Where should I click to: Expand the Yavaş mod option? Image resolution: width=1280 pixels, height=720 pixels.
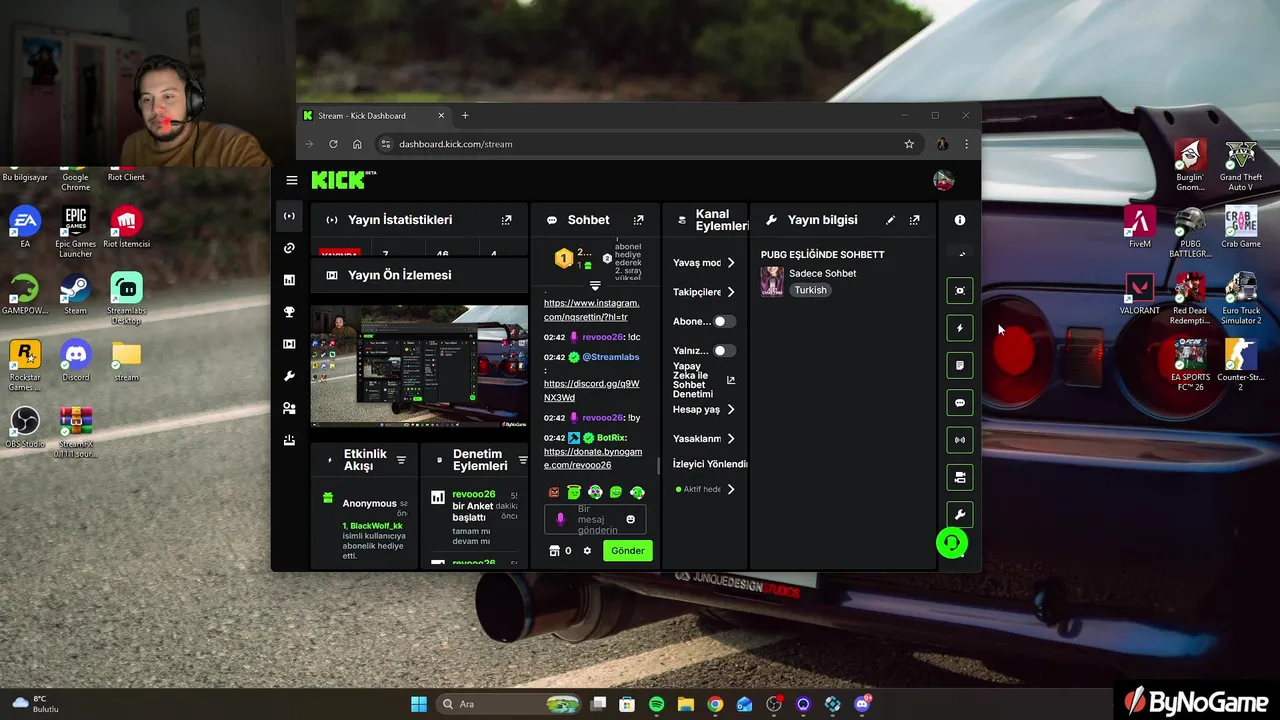point(731,263)
